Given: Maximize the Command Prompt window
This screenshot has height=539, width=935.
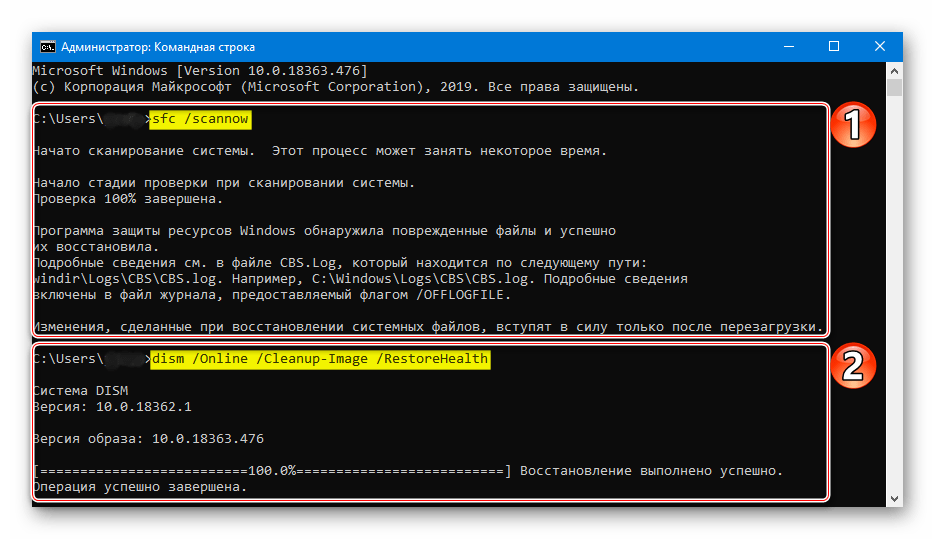Looking at the screenshot, I should (x=834, y=47).
